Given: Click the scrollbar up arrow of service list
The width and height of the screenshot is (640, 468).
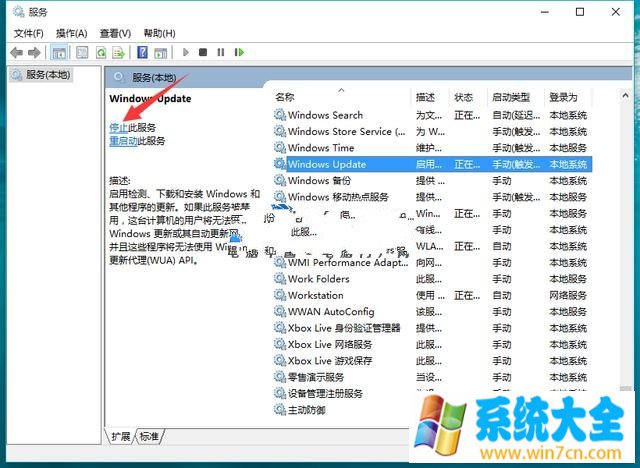Looking at the screenshot, I should [x=625, y=96].
